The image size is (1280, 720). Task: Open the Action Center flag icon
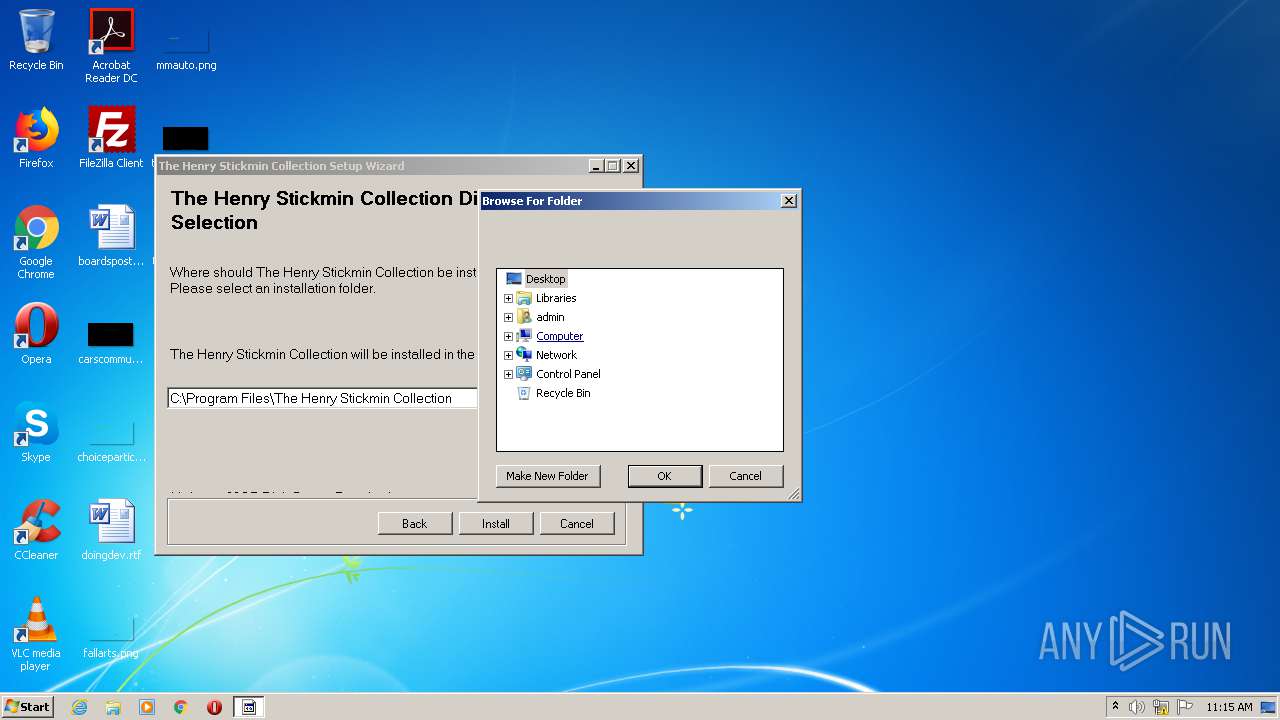pos(1185,707)
